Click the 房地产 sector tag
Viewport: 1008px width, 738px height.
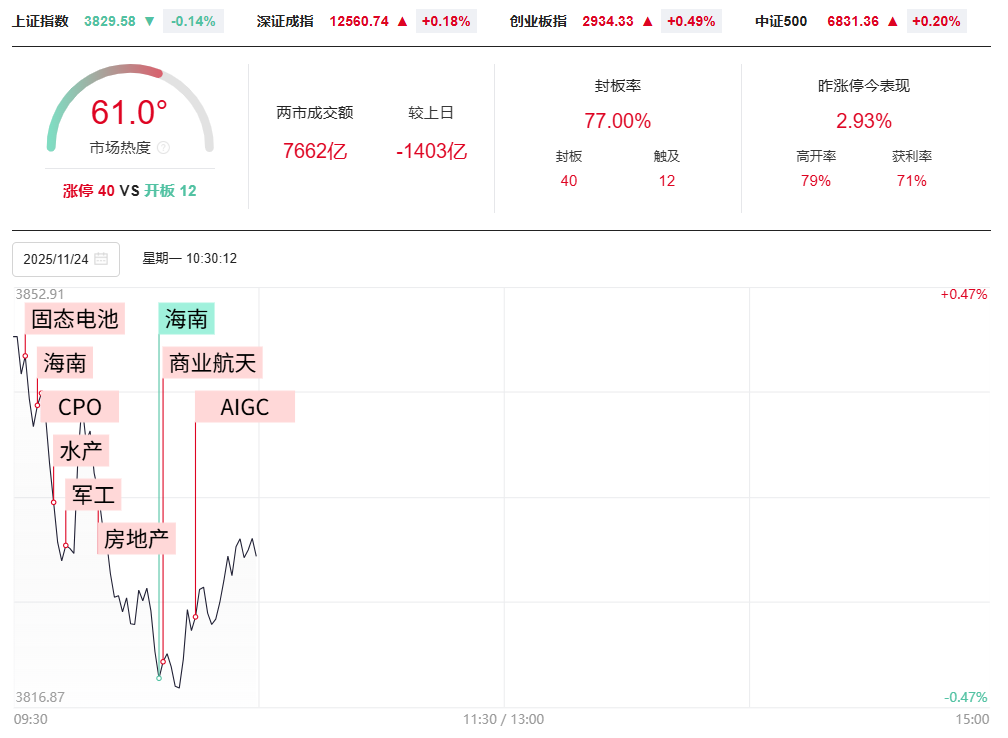click(x=136, y=539)
